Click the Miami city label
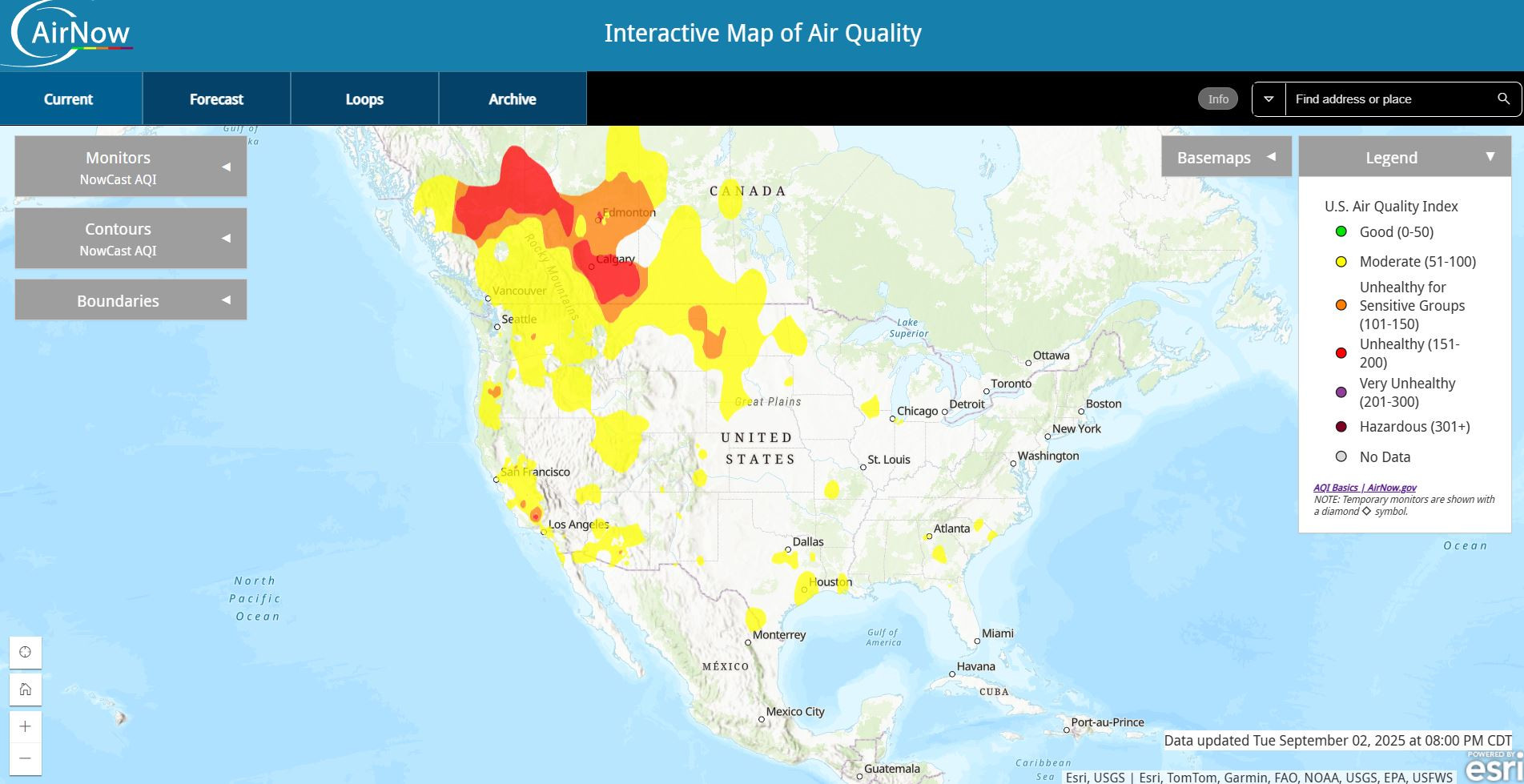Viewport: 1524px width, 784px height. [x=998, y=633]
